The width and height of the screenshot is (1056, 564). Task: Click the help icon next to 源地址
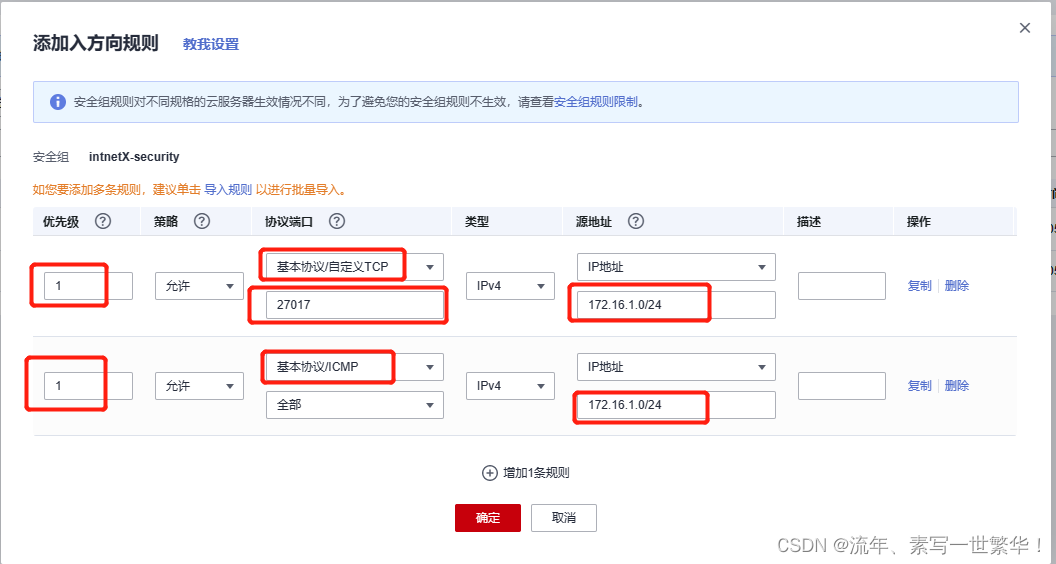coord(635,221)
